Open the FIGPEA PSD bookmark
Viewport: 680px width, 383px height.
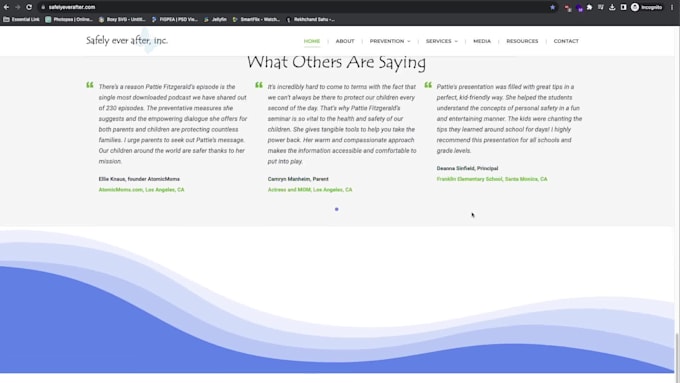[x=175, y=20]
